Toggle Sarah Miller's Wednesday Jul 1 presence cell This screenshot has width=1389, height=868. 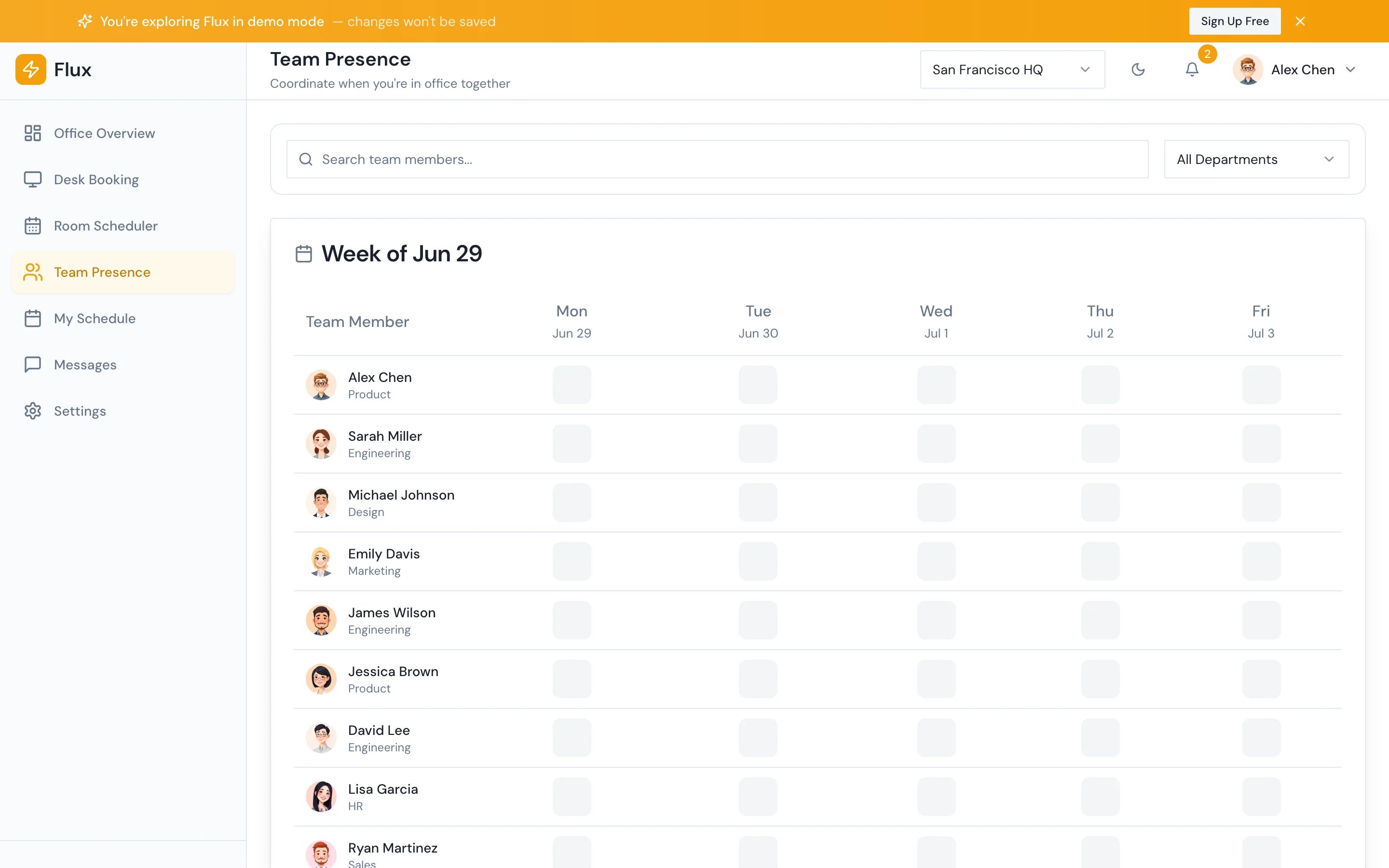[936, 444]
